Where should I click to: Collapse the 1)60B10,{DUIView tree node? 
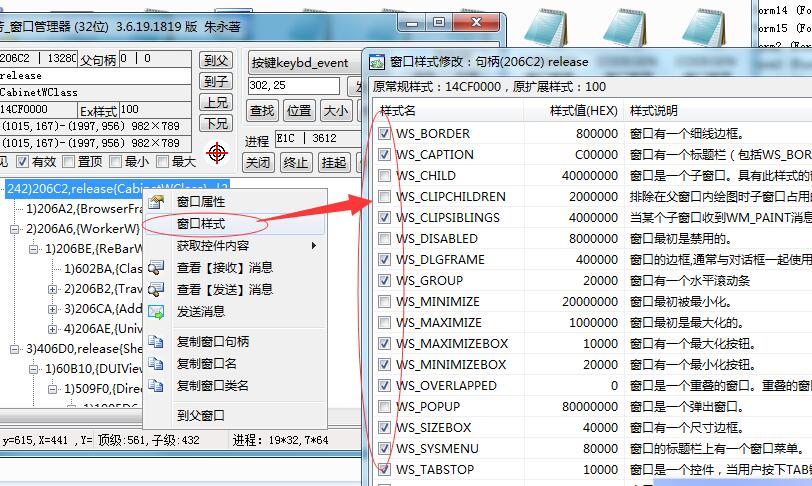tap(34, 369)
